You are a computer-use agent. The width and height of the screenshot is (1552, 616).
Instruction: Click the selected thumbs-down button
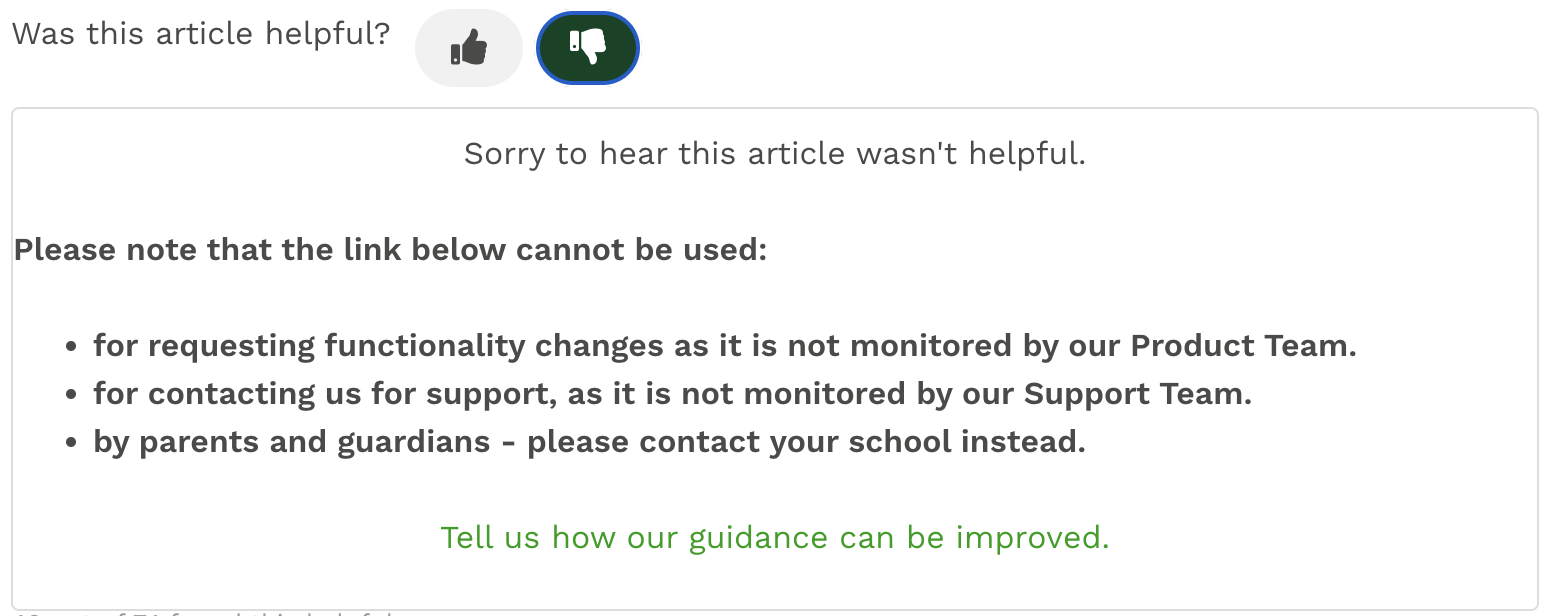588,48
